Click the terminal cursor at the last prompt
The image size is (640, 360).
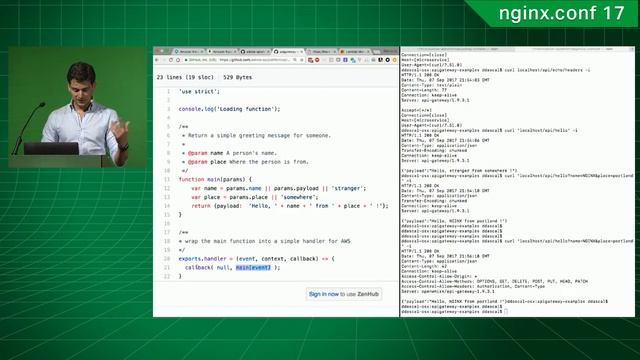(x=506, y=311)
